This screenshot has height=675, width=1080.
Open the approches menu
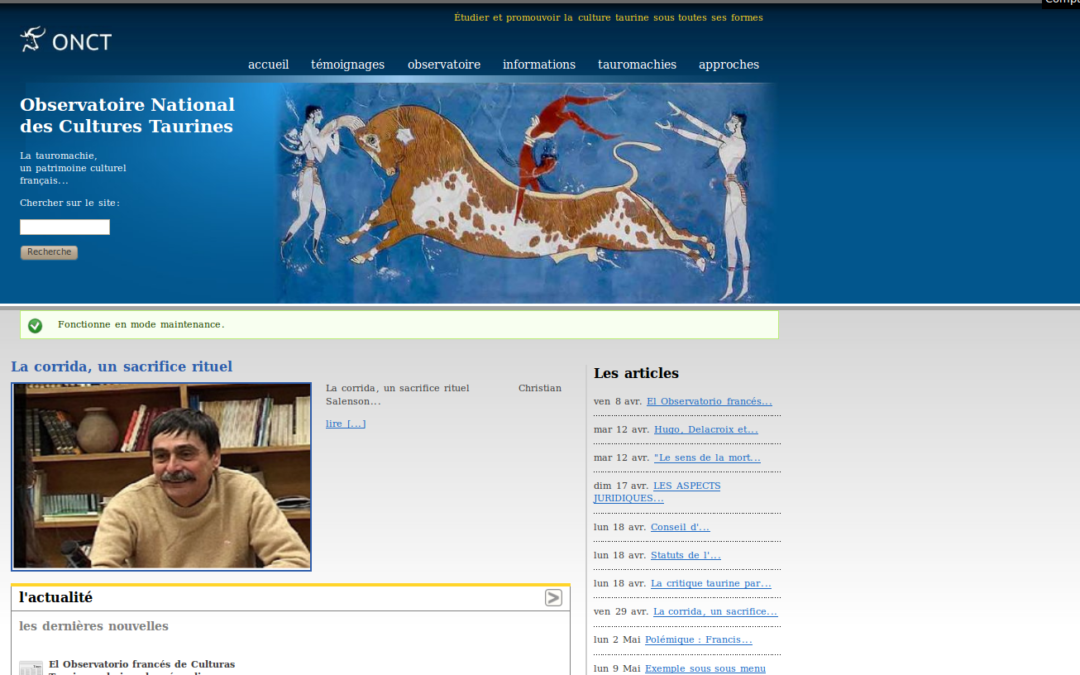(x=729, y=64)
